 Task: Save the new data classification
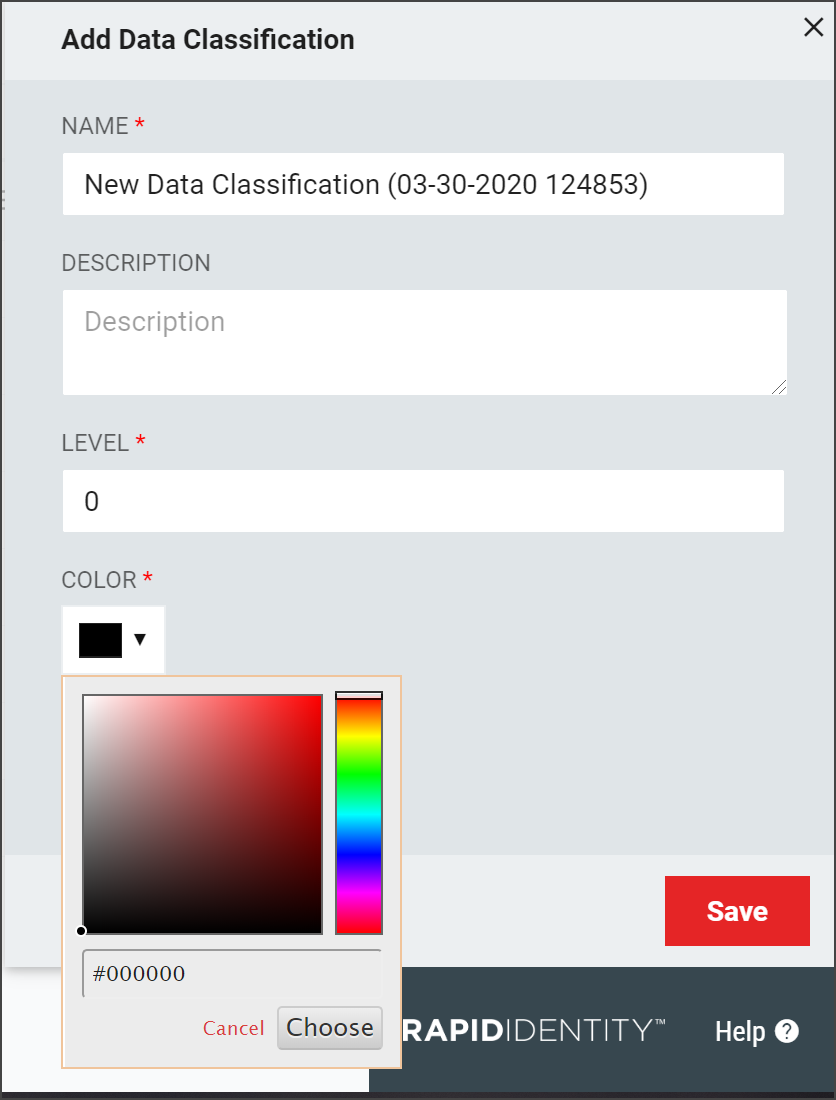pyautogui.click(x=737, y=911)
